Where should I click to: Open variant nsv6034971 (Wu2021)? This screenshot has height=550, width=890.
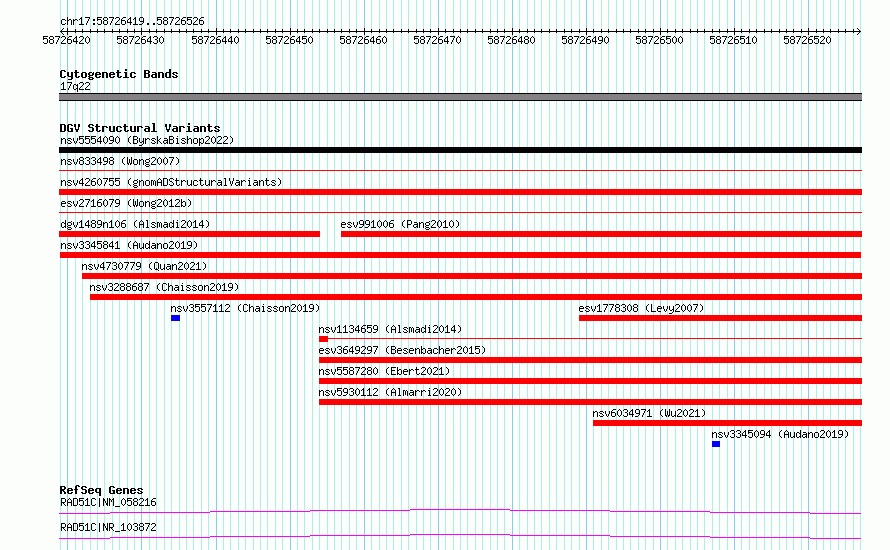coord(649,413)
